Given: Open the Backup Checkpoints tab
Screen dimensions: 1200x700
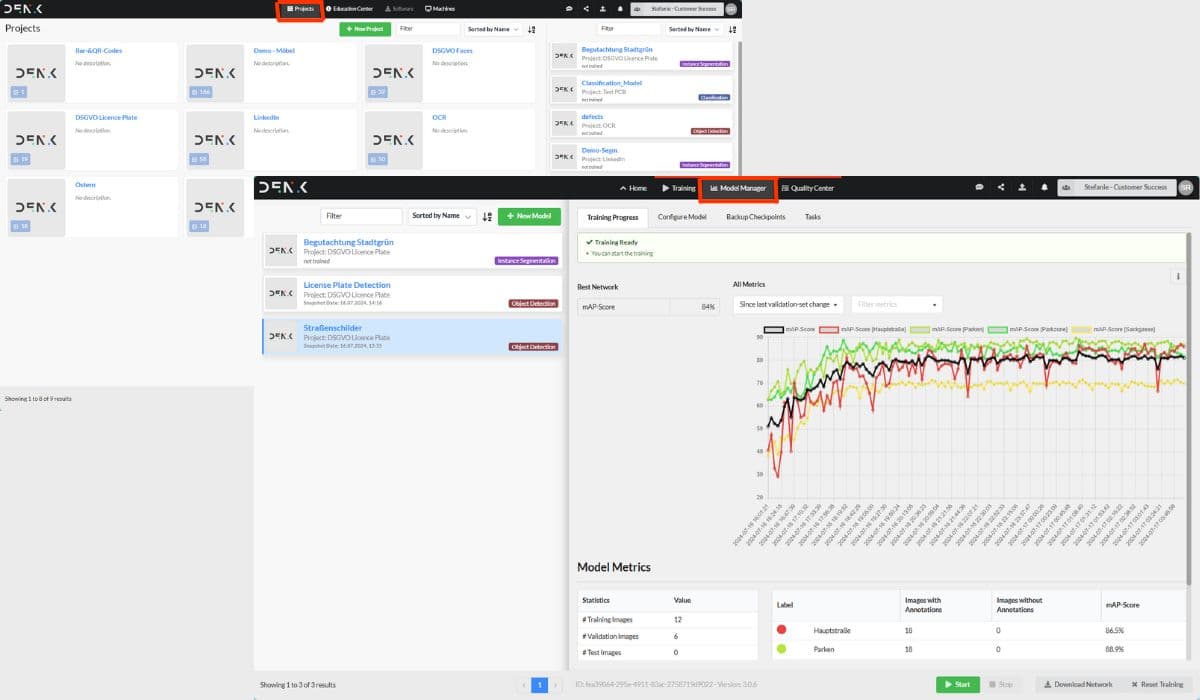Looking at the screenshot, I should 755,217.
